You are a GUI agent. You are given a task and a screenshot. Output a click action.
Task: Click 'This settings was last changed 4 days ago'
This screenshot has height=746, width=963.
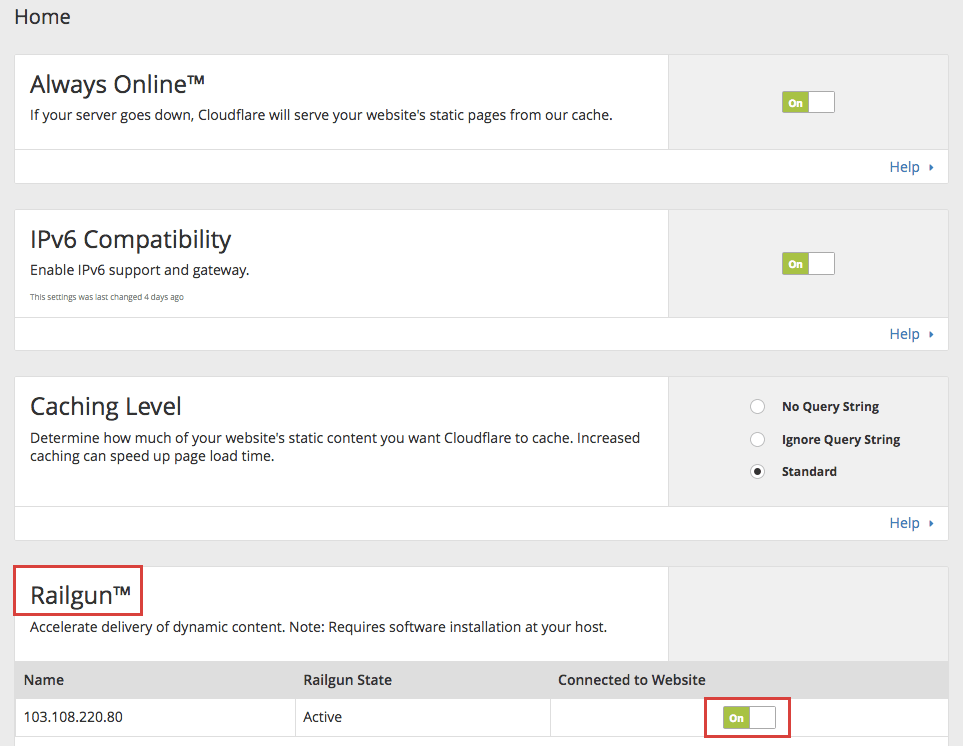pos(107,297)
